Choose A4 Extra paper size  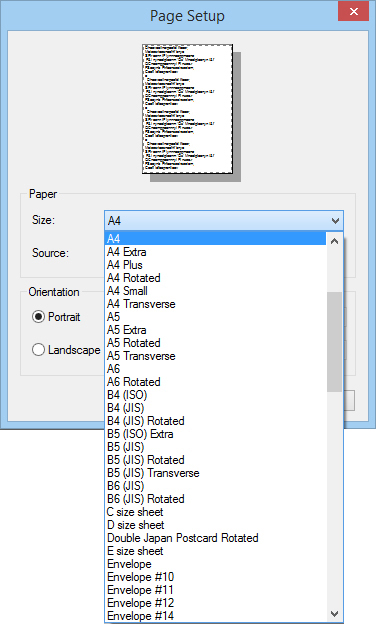click(215, 252)
